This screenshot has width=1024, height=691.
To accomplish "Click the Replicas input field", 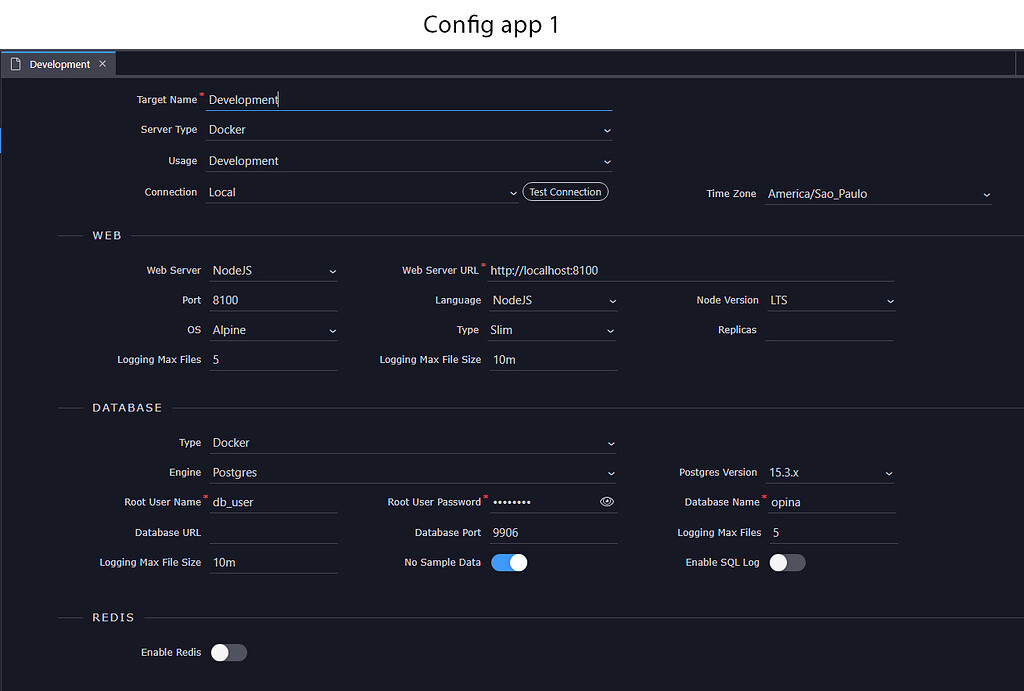I will 830,330.
